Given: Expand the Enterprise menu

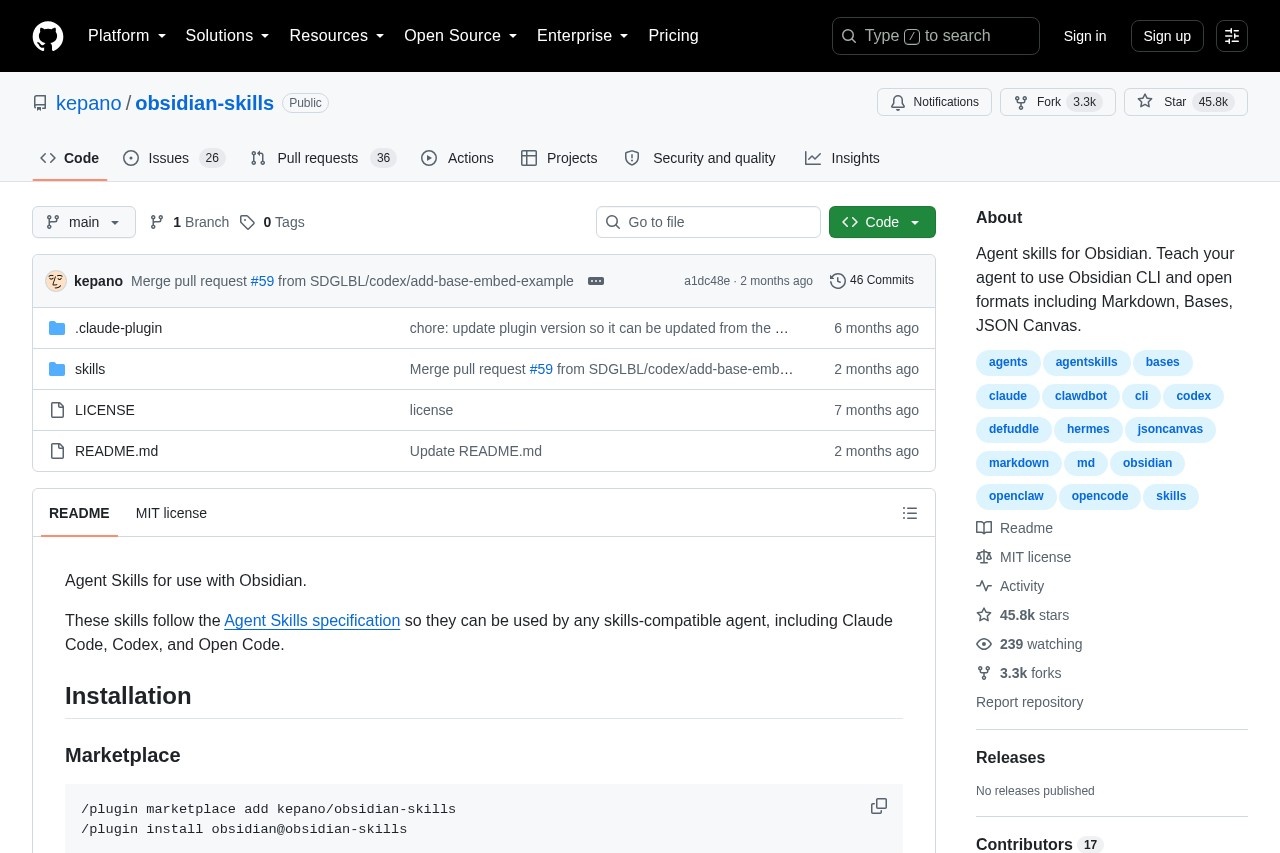Looking at the screenshot, I should (x=583, y=36).
